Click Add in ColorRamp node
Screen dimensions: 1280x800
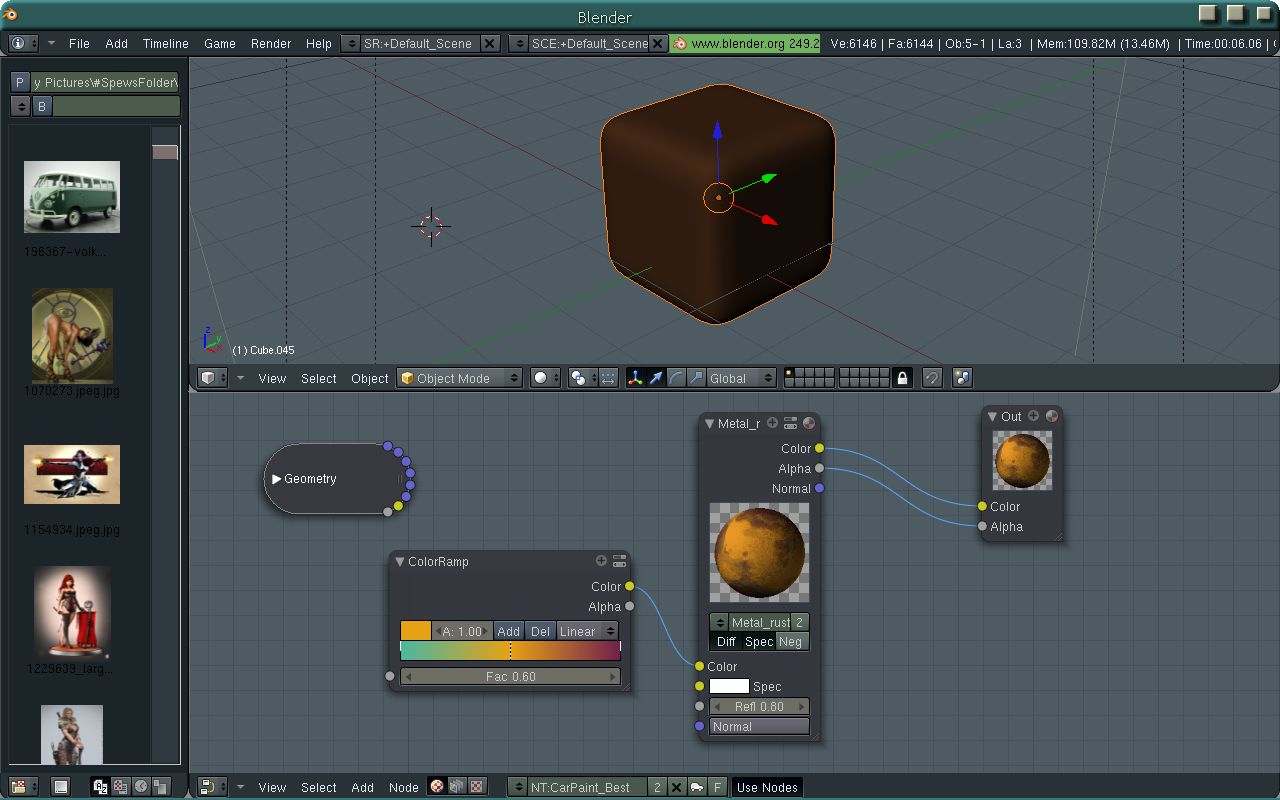tap(508, 631)
